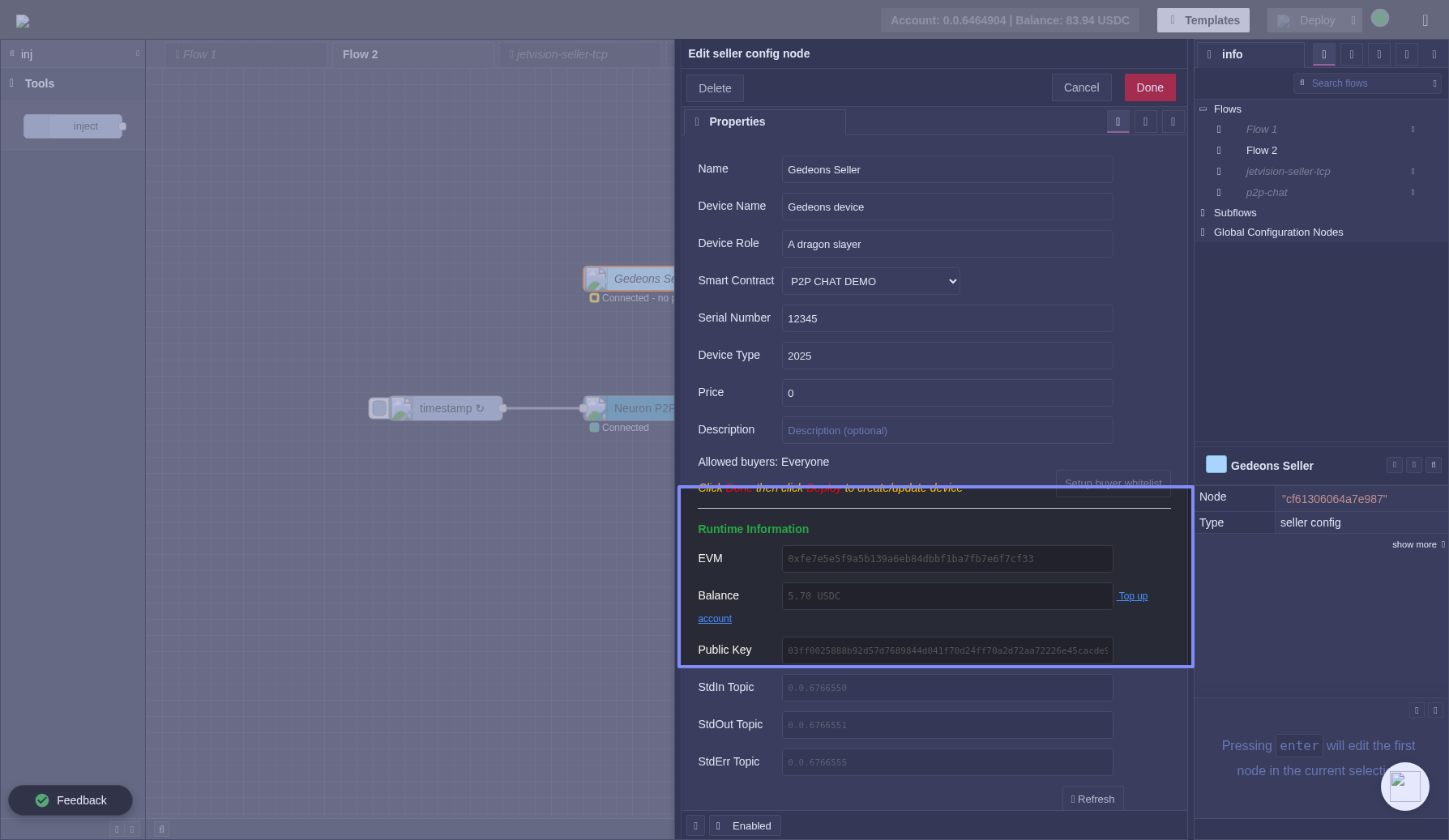Toggle the Enabled state of the node
The height and width of the screenshot is (840, 1449).
744,825
